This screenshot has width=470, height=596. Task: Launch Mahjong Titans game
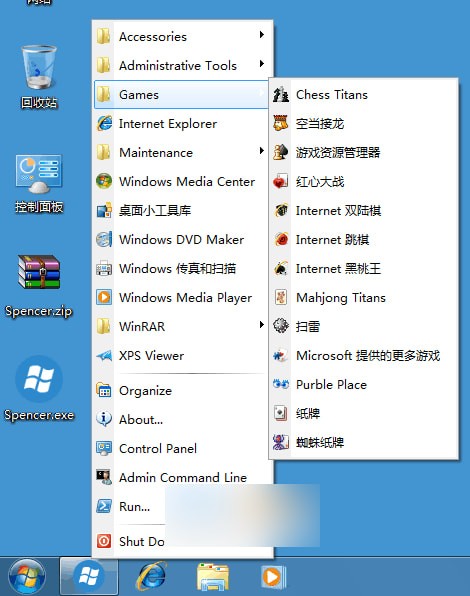(x=363, y=298)
